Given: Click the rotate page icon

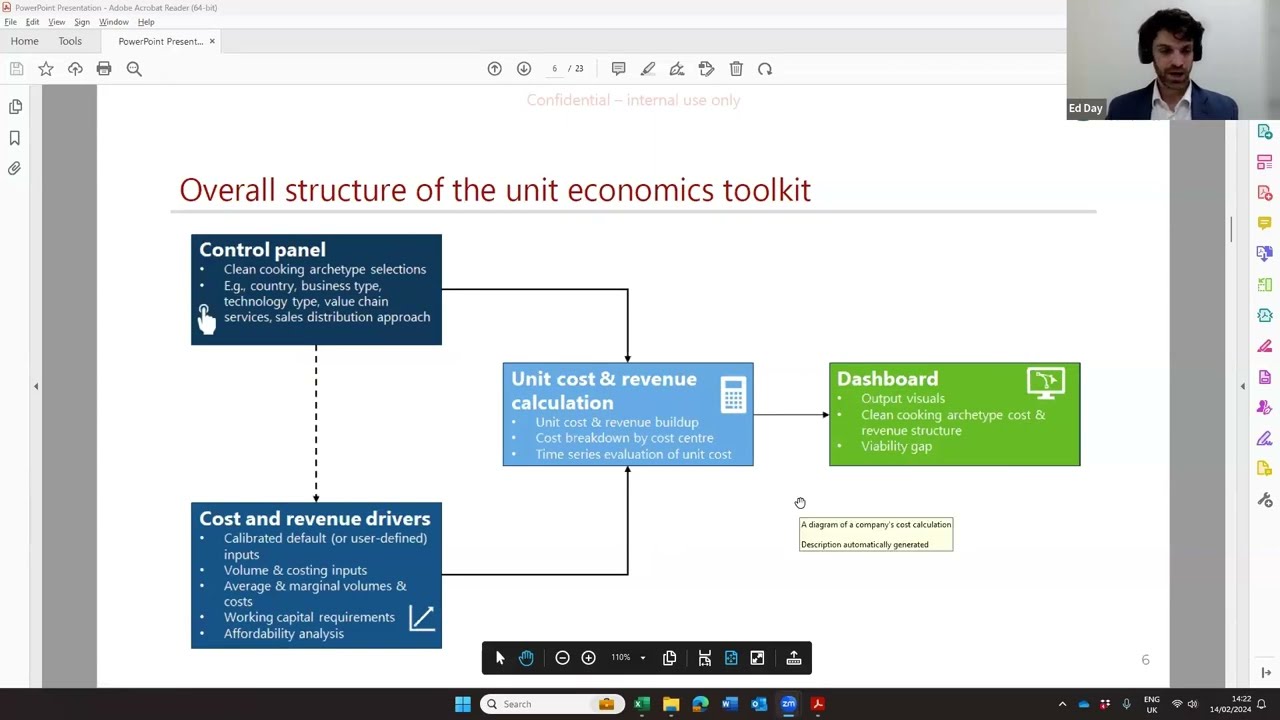Looking at the screenshot, I should tap(765, 69).
